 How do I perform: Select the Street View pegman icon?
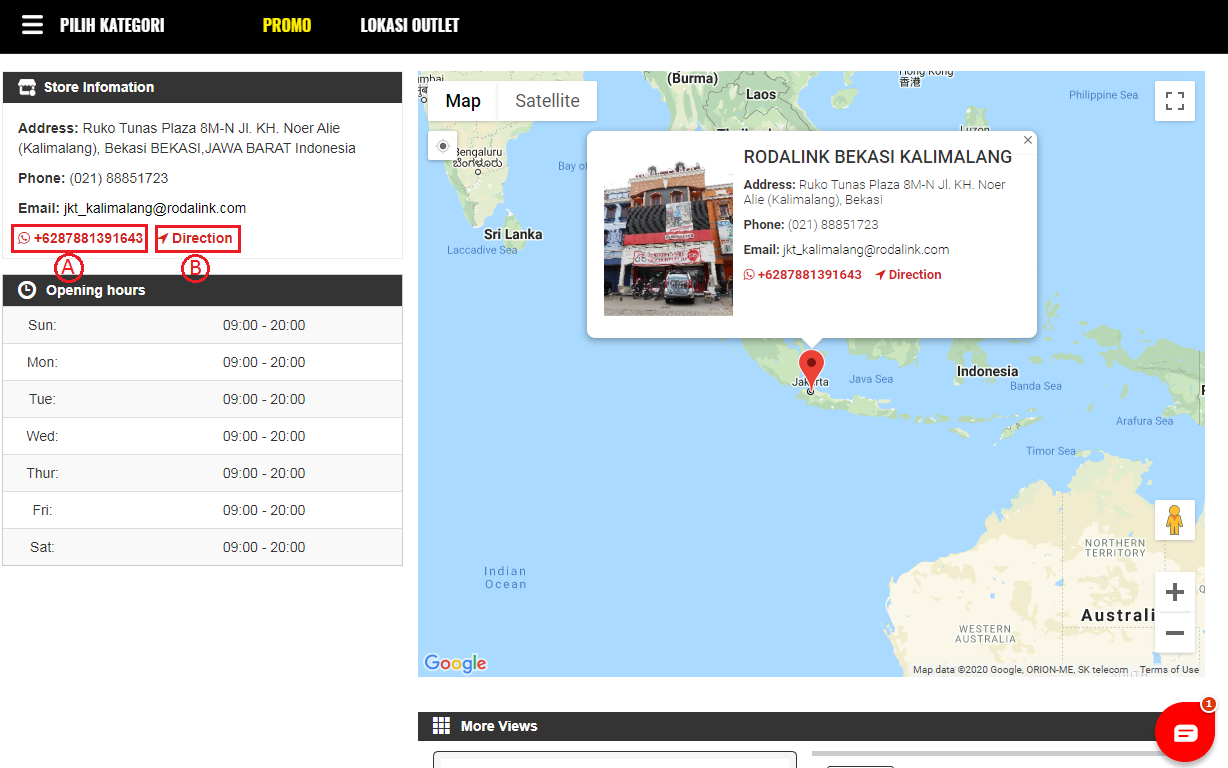coord(1175,520)
